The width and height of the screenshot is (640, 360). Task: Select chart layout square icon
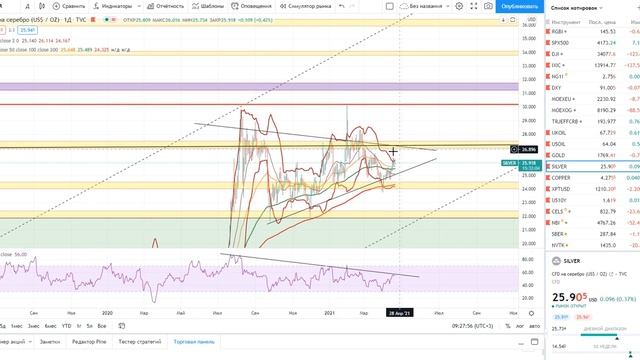(x=390, y=6)
